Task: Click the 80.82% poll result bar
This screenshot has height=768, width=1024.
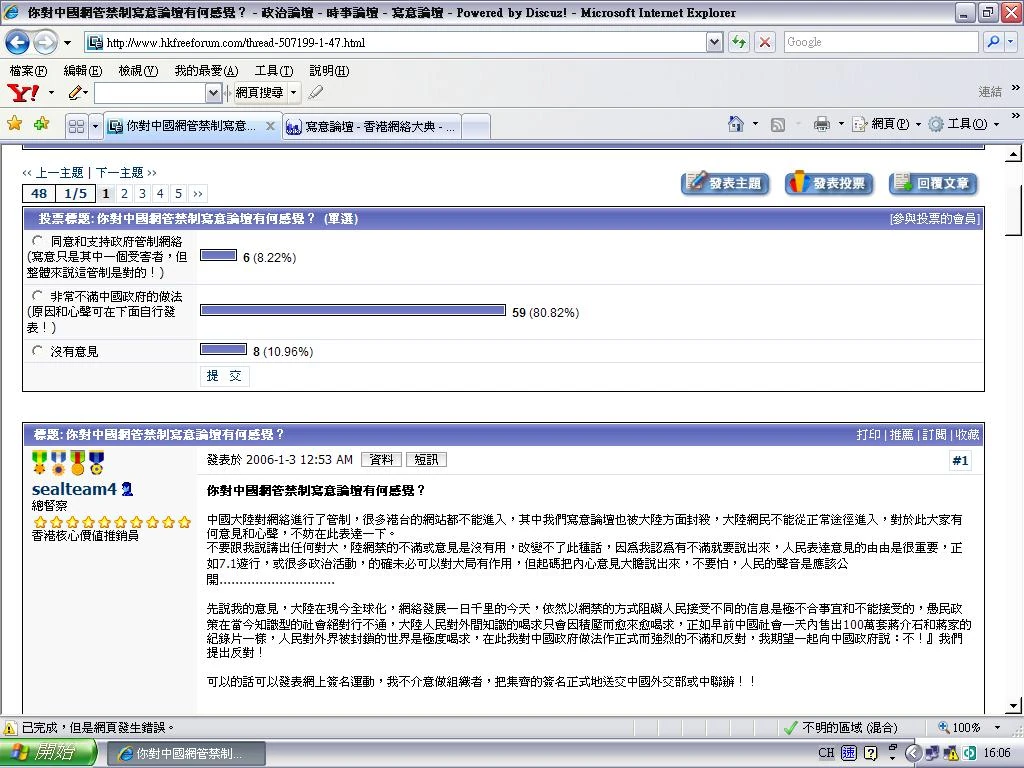Action: click(x=353, y=310)
